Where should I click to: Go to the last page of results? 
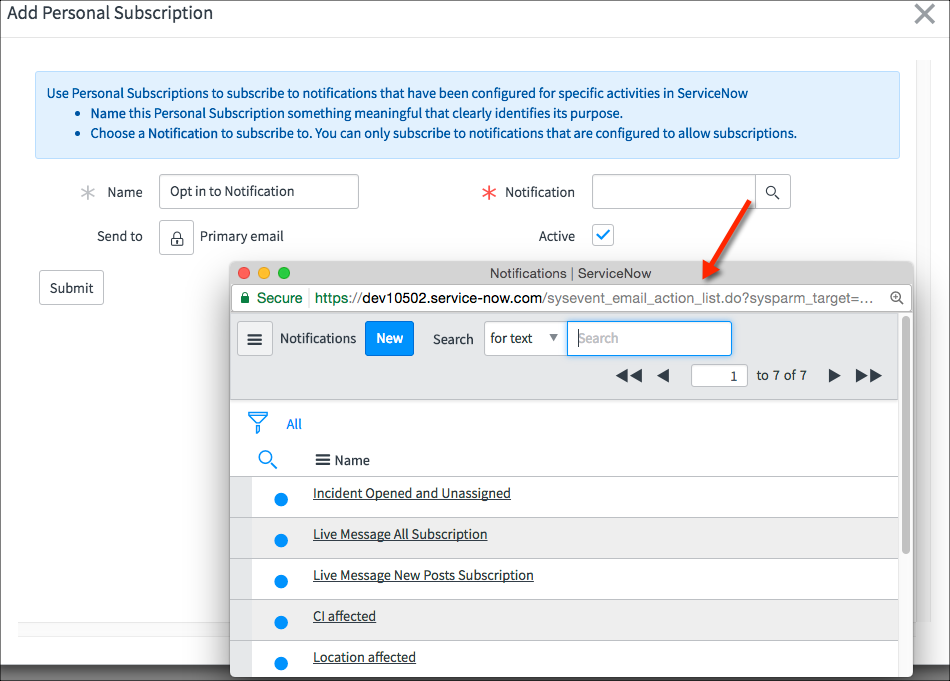[x=868, y=376]
